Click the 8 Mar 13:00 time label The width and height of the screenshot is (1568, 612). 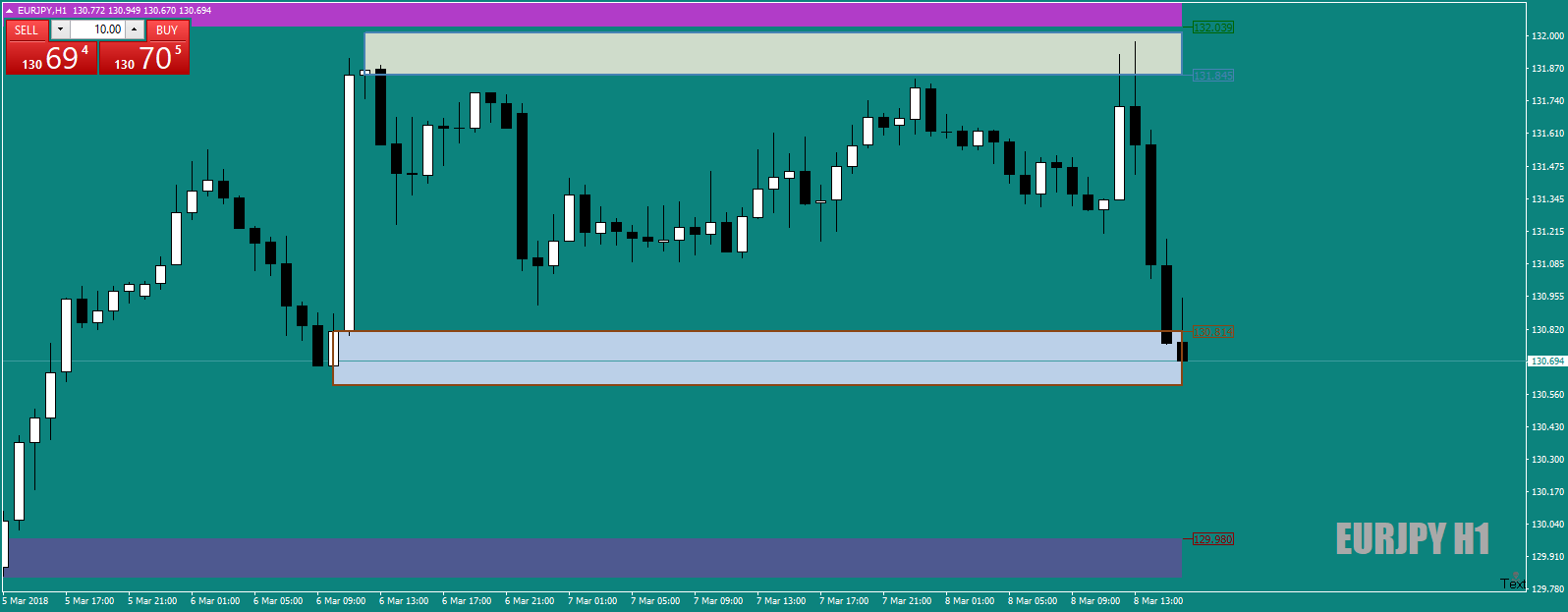pyautogui.click(x=1158, y=601)
